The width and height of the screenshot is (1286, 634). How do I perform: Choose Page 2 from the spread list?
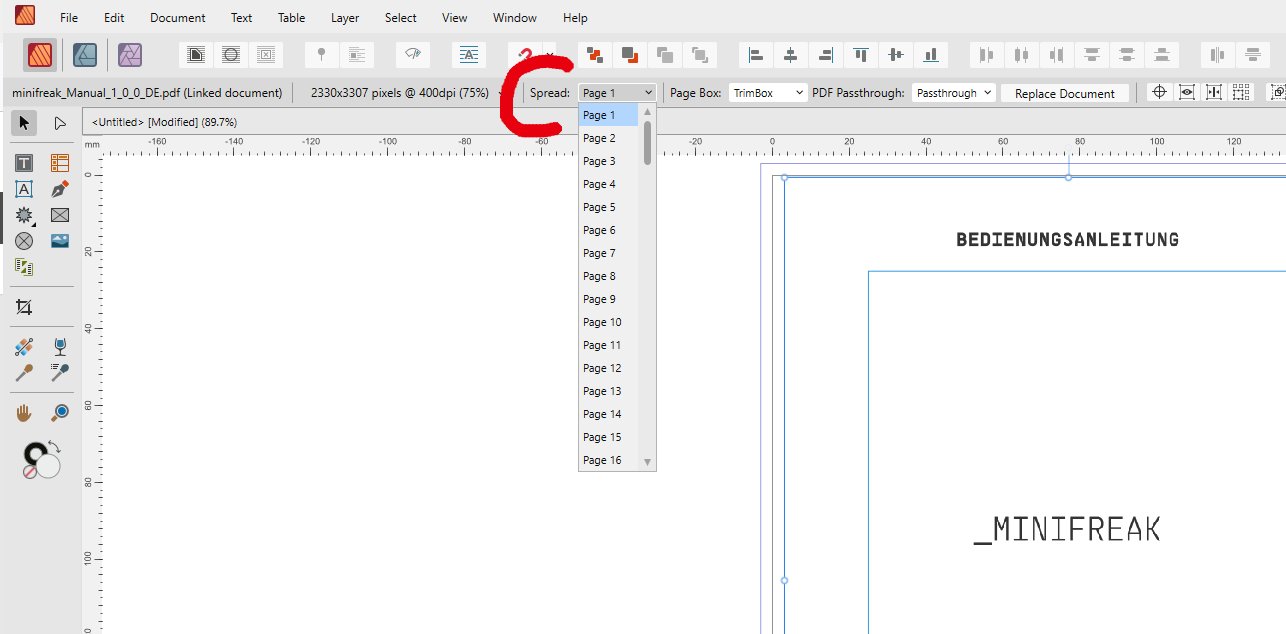click(x=608, y=138)
